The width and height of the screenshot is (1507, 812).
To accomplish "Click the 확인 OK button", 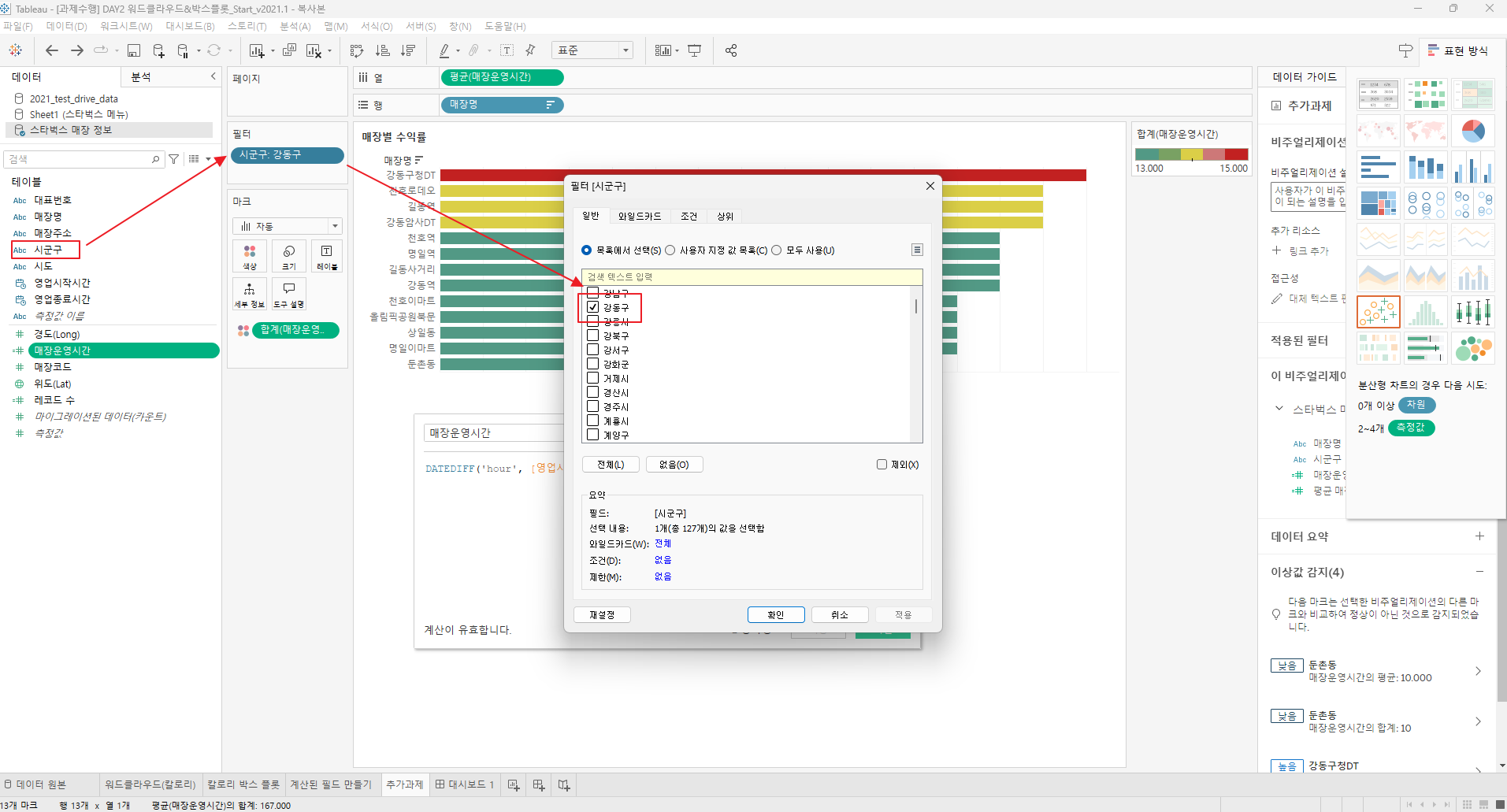I will pyautogui.click(x=776, y=615).
